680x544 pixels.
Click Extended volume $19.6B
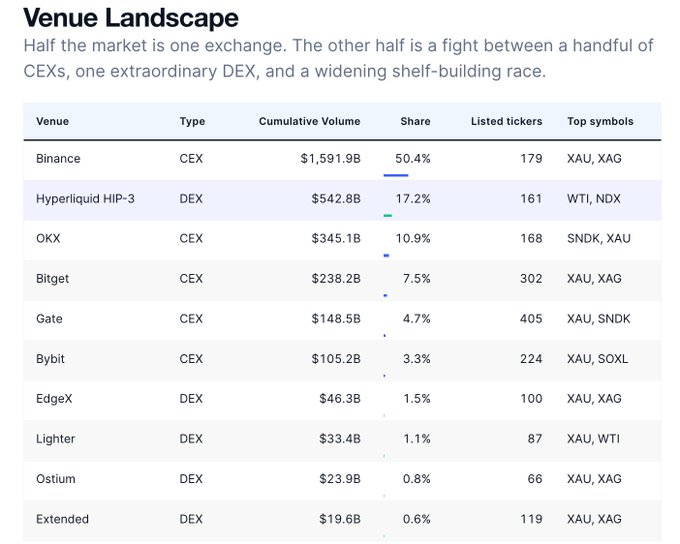340,519
